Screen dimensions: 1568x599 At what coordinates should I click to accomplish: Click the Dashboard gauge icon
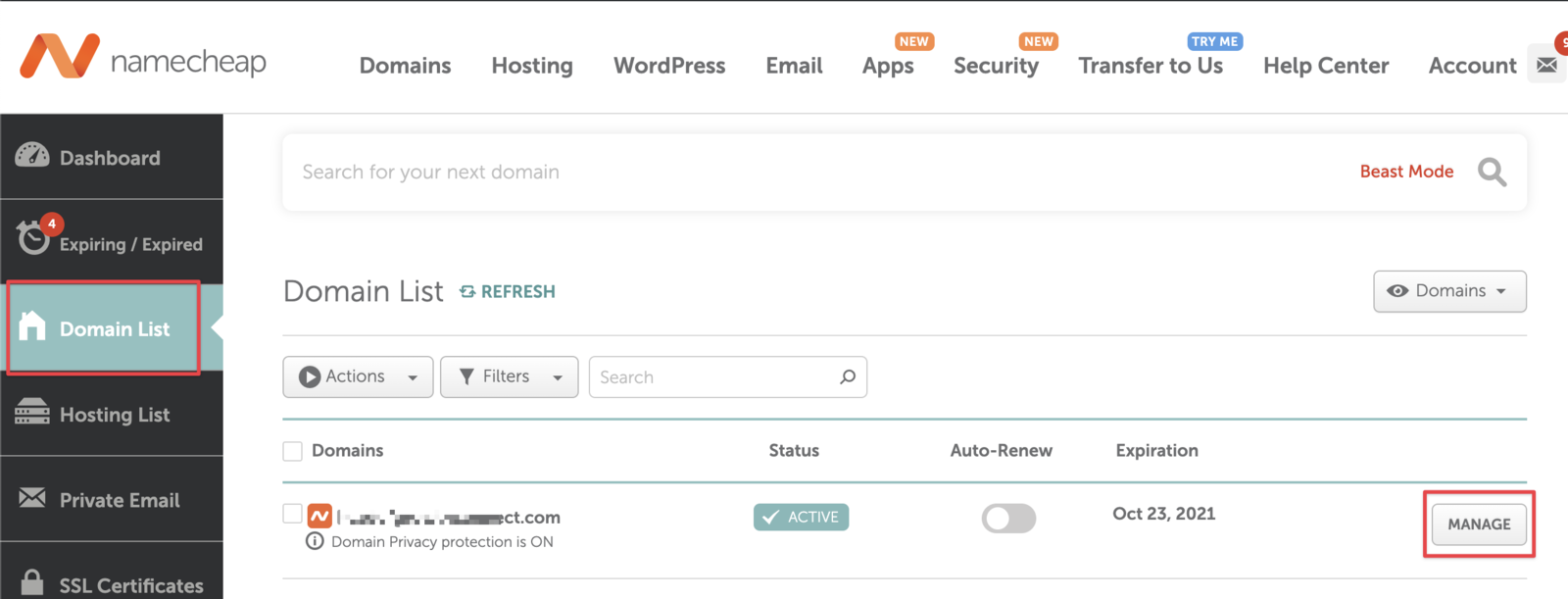(x=32, y=156)
